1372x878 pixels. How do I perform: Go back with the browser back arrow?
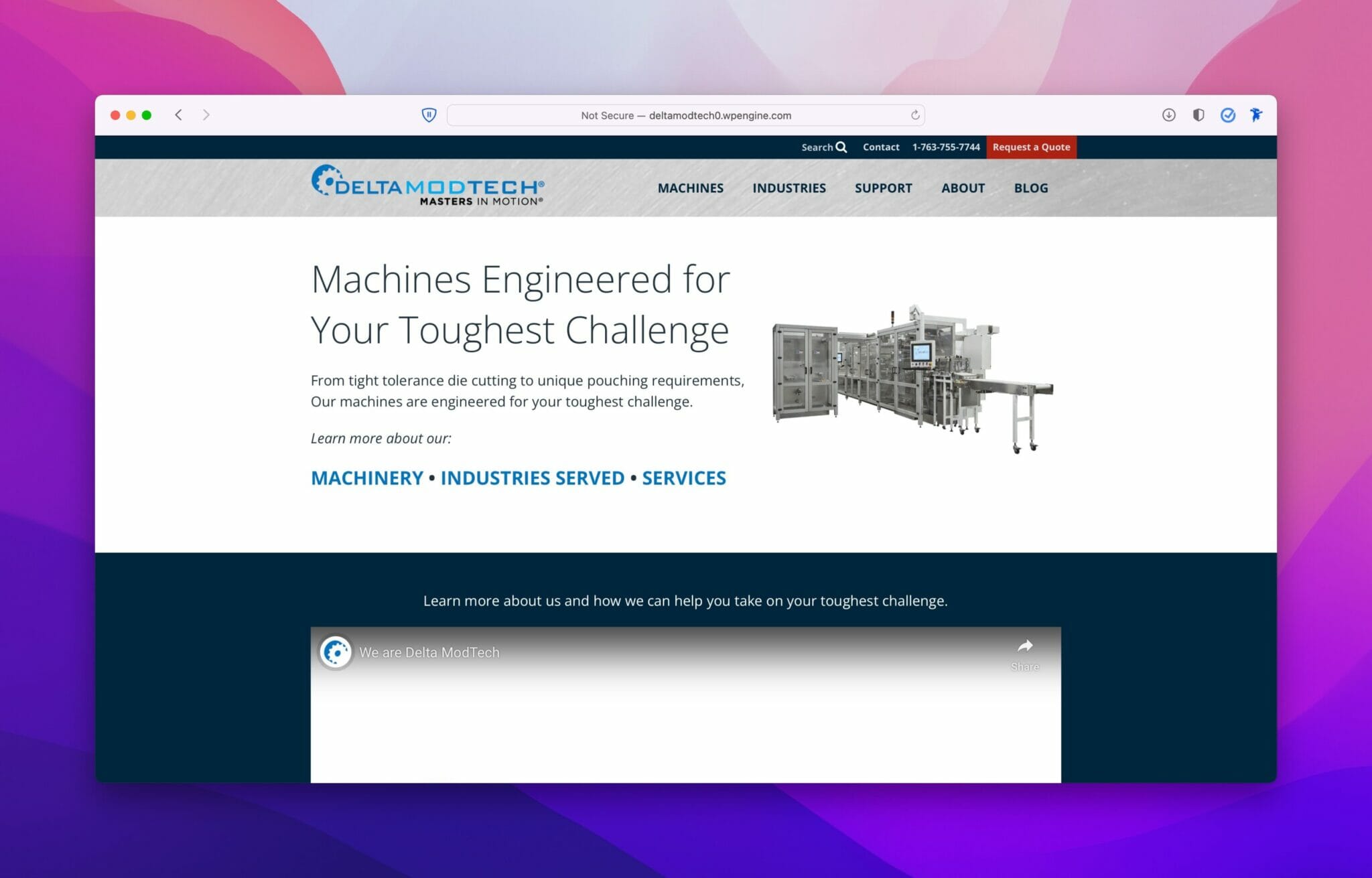click(x=178, y=115)
